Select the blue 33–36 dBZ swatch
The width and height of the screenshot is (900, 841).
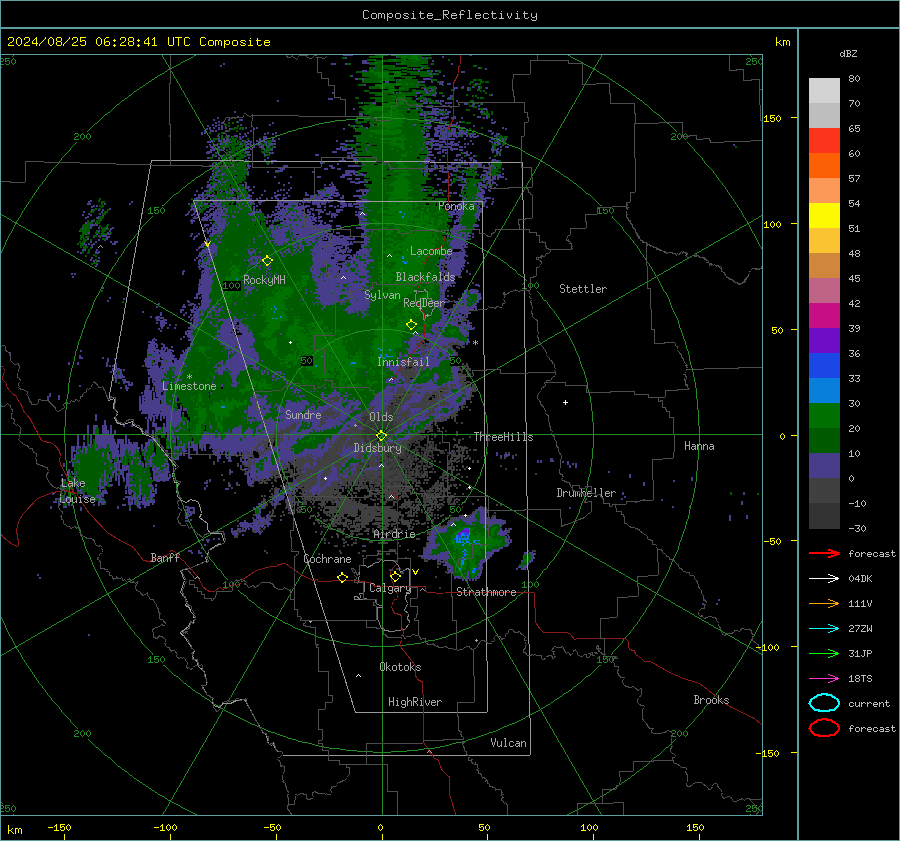pyautogui.click(x=824, y=365)
